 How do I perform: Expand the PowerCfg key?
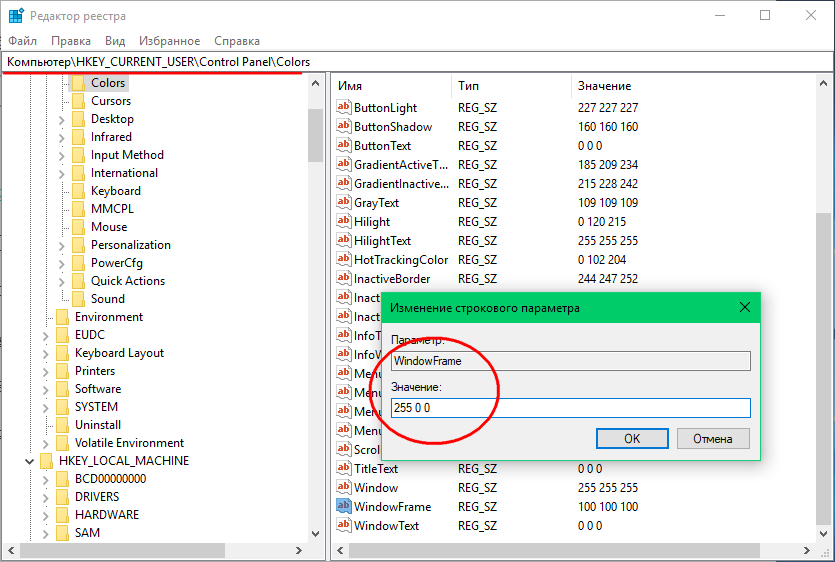coord(61,264)
